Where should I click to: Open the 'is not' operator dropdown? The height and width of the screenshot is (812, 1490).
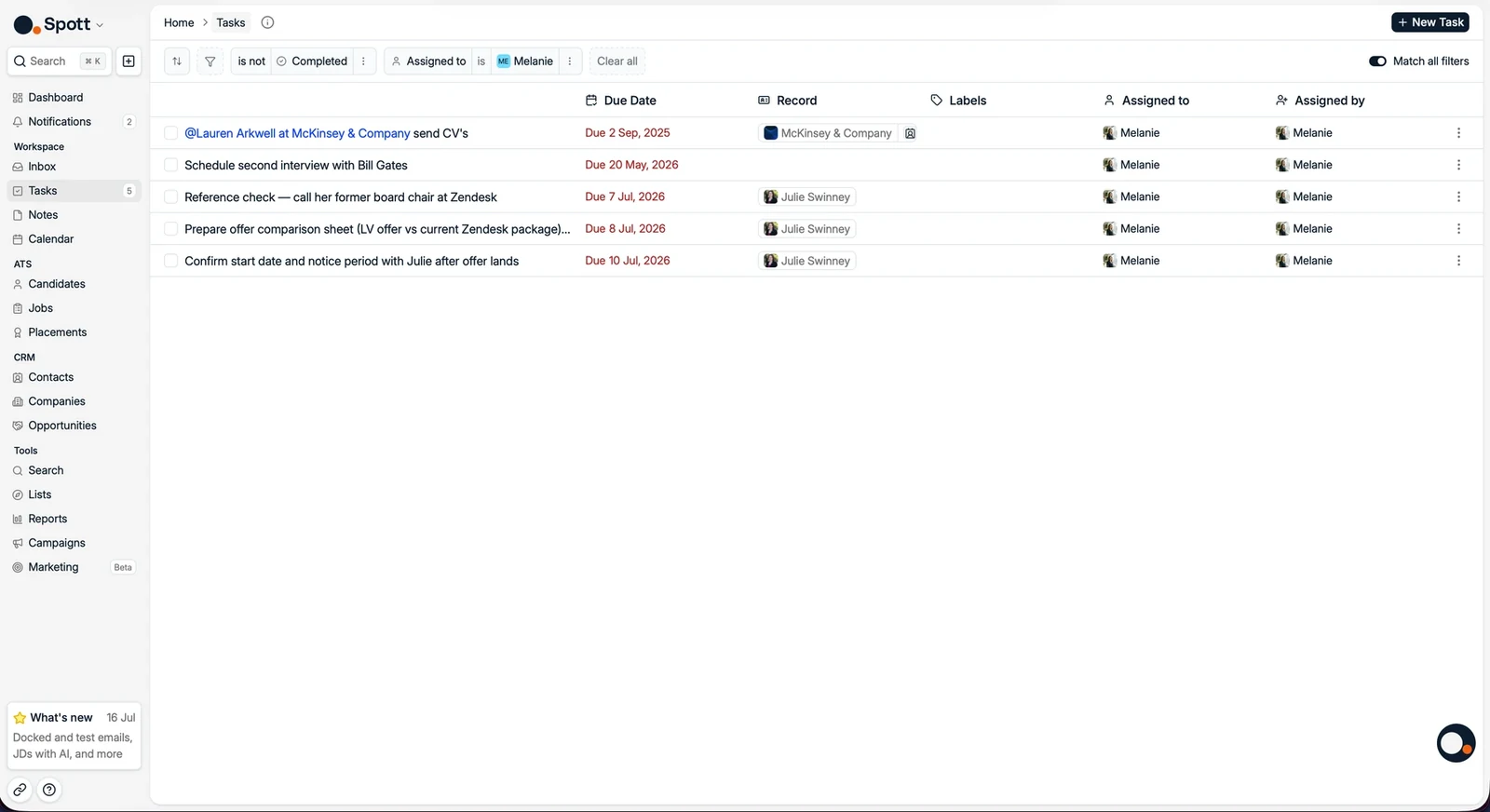pyautogui.click(x=251, y=61)
